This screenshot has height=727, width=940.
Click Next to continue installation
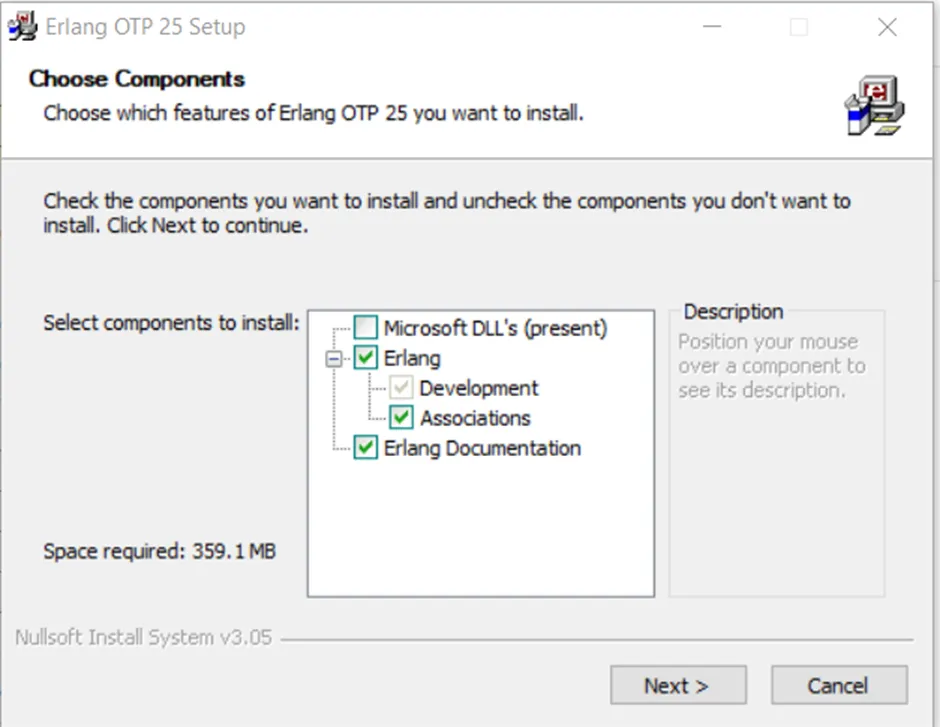click(678, 685)
